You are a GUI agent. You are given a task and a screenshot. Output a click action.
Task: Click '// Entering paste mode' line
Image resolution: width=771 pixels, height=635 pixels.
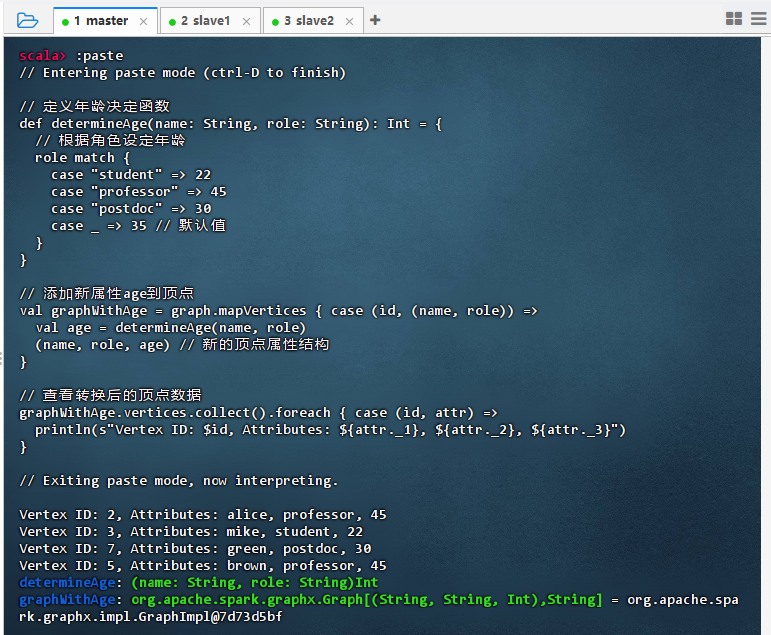(182, 73)
